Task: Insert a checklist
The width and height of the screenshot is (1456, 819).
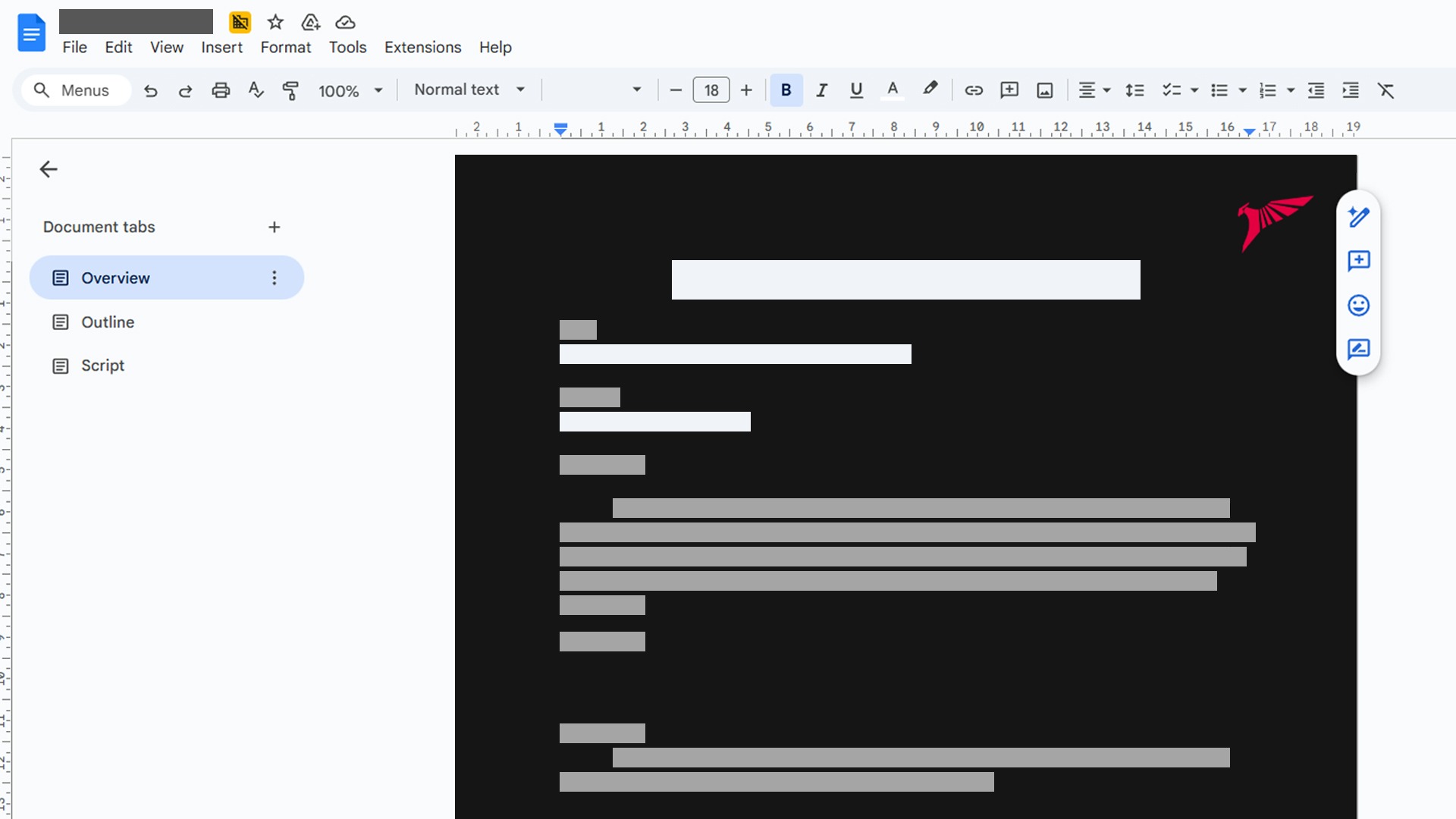Action: coord(1172,90)
